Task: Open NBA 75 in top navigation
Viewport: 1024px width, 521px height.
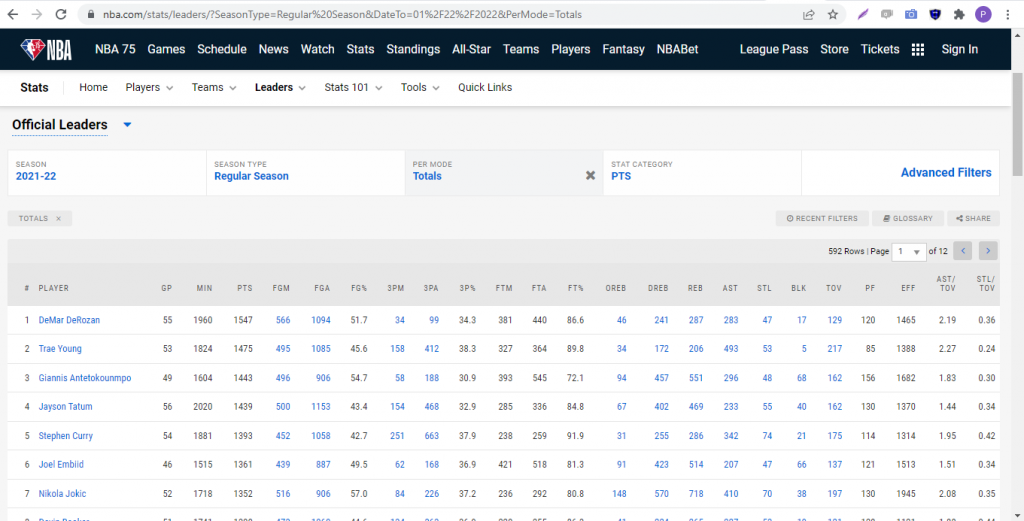Action: [115, 50]
